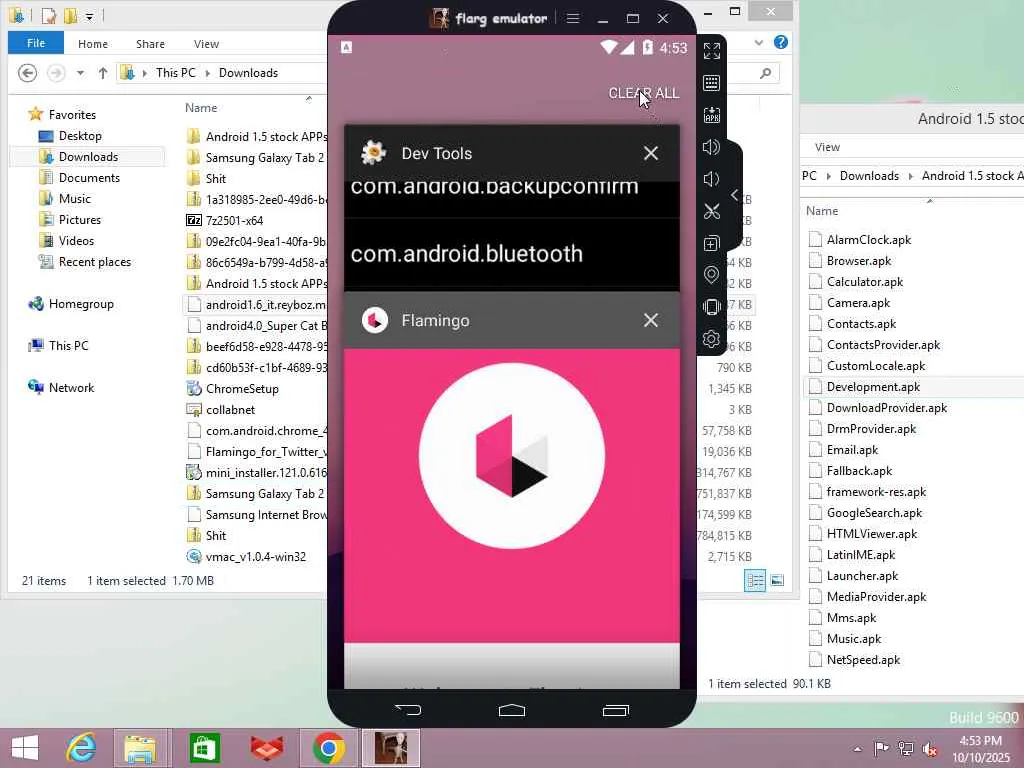The image size is (1024, 768).
Task: Select com.android.bluetooth entry
Action: (x=466, y=253)
